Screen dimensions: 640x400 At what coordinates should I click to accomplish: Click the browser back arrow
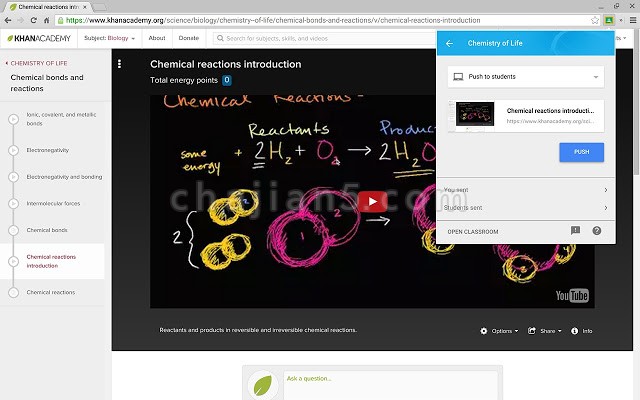coord(8,20)
